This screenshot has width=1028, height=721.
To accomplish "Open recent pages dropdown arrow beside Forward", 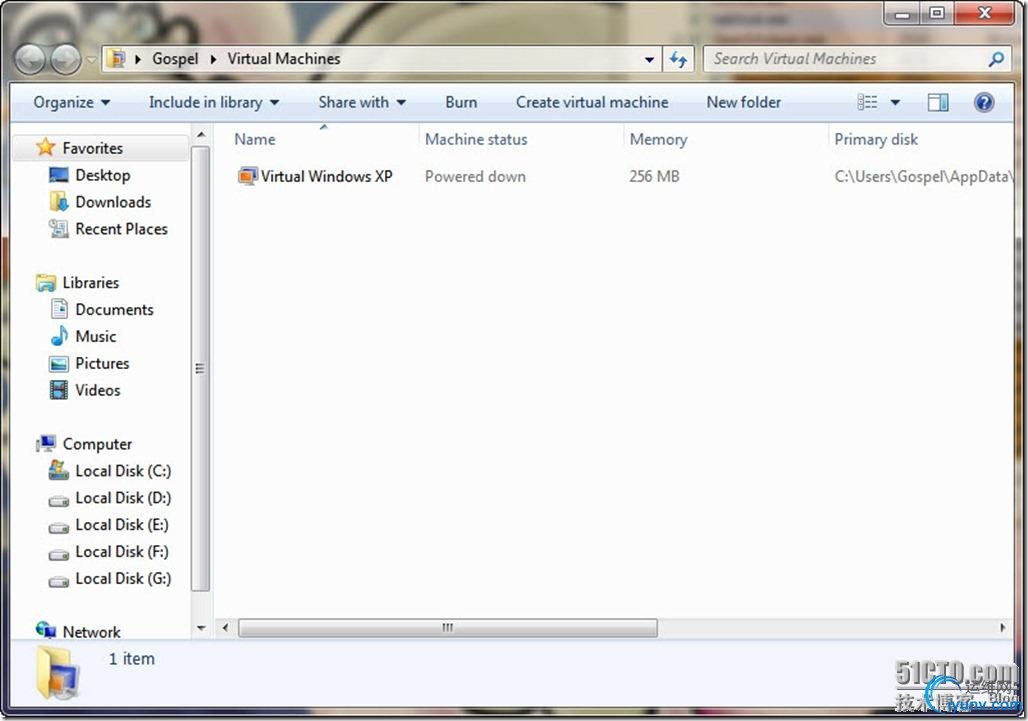I will [x=91, y=60].
